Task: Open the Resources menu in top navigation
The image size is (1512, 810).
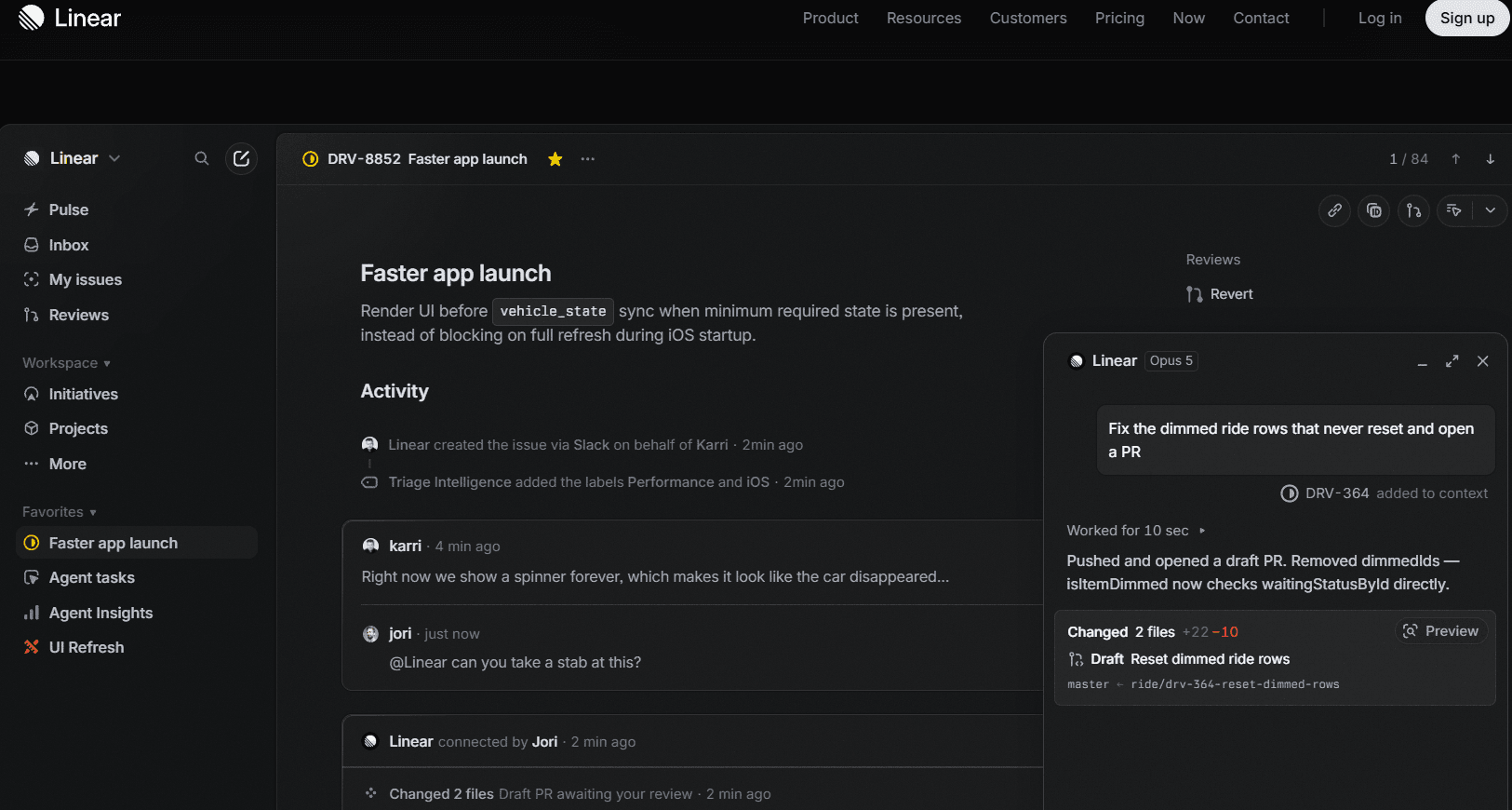Action: (x=924, y=18)
